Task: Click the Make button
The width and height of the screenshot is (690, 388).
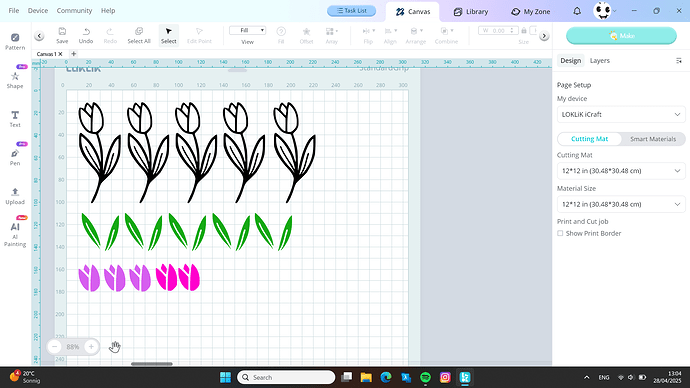Action: tap(621, 36)
